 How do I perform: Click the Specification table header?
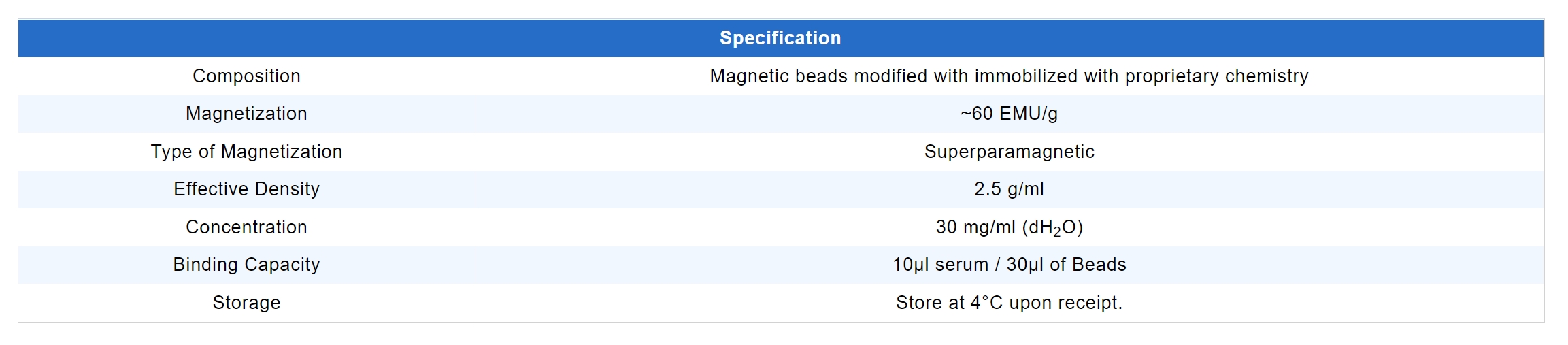[x=780, y=38]
